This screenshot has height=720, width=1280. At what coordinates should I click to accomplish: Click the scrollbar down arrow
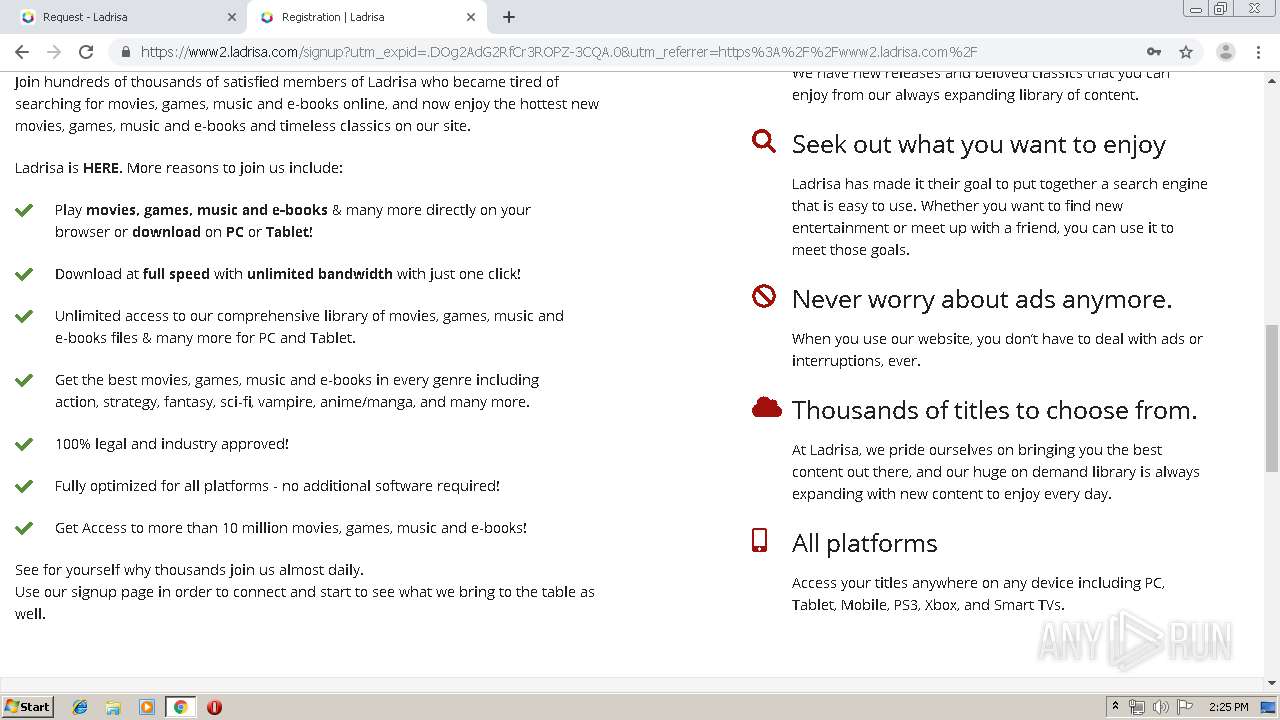1271,683
